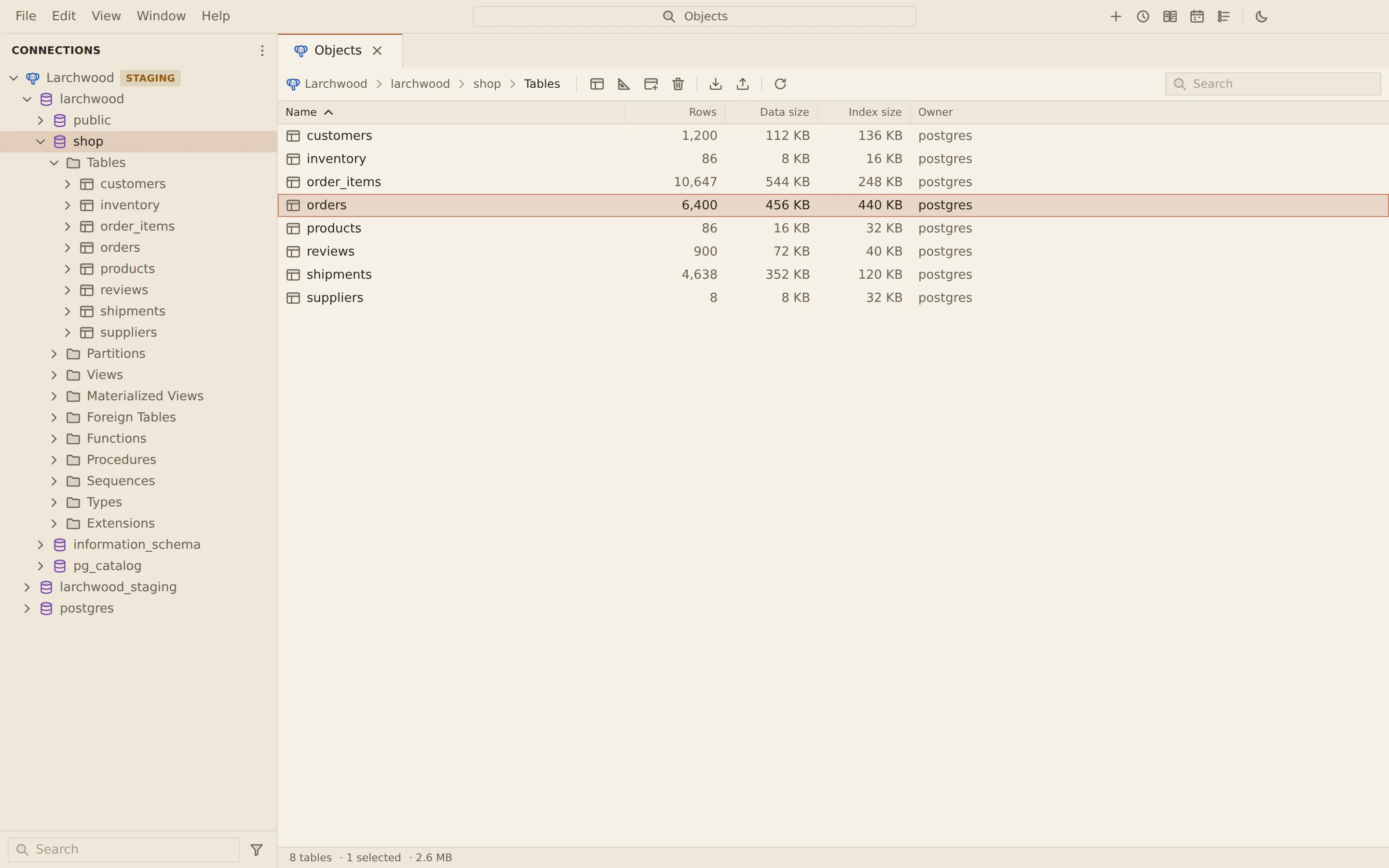This screenshot has width=1389, height=868.
Task: Click the table icon beside reviews row
Action: tap(293, 251)
